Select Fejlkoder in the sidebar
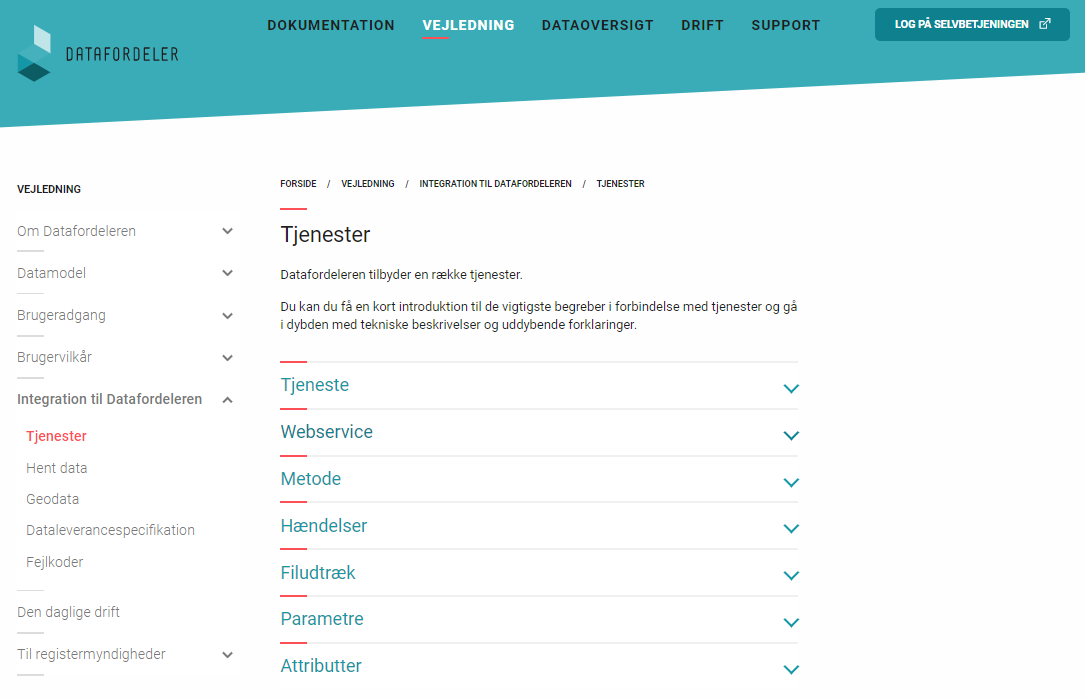This screenshot has height=699, width=1085. 55,562
